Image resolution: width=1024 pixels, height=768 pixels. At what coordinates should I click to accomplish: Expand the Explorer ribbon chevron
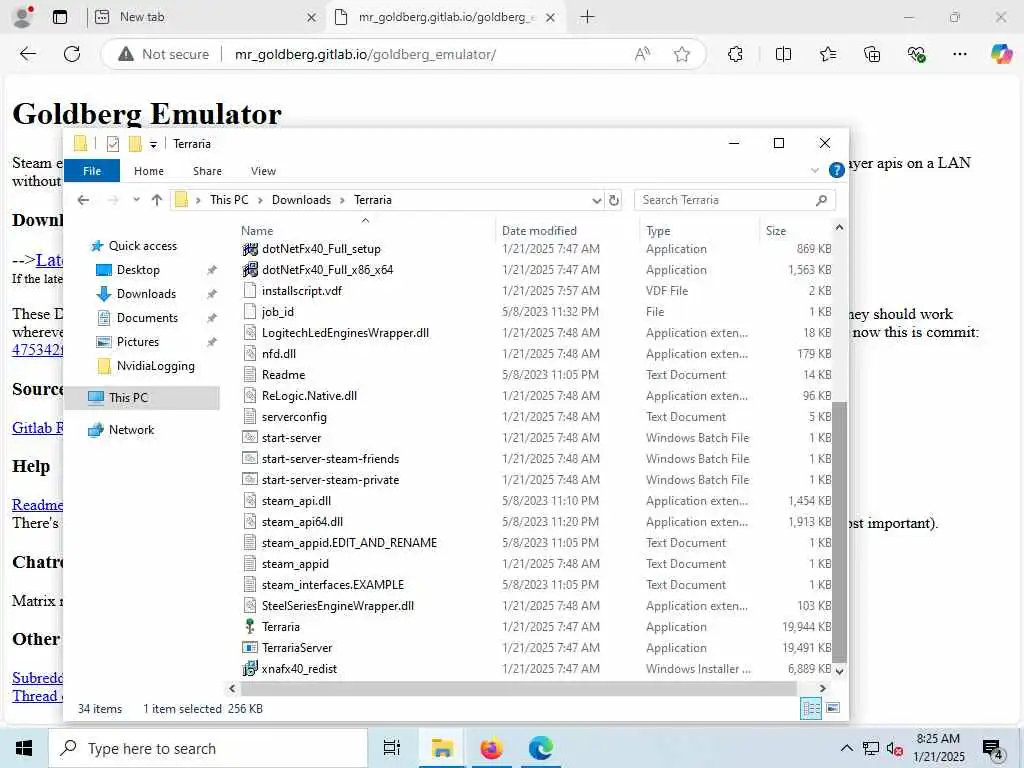click(814, 170)
